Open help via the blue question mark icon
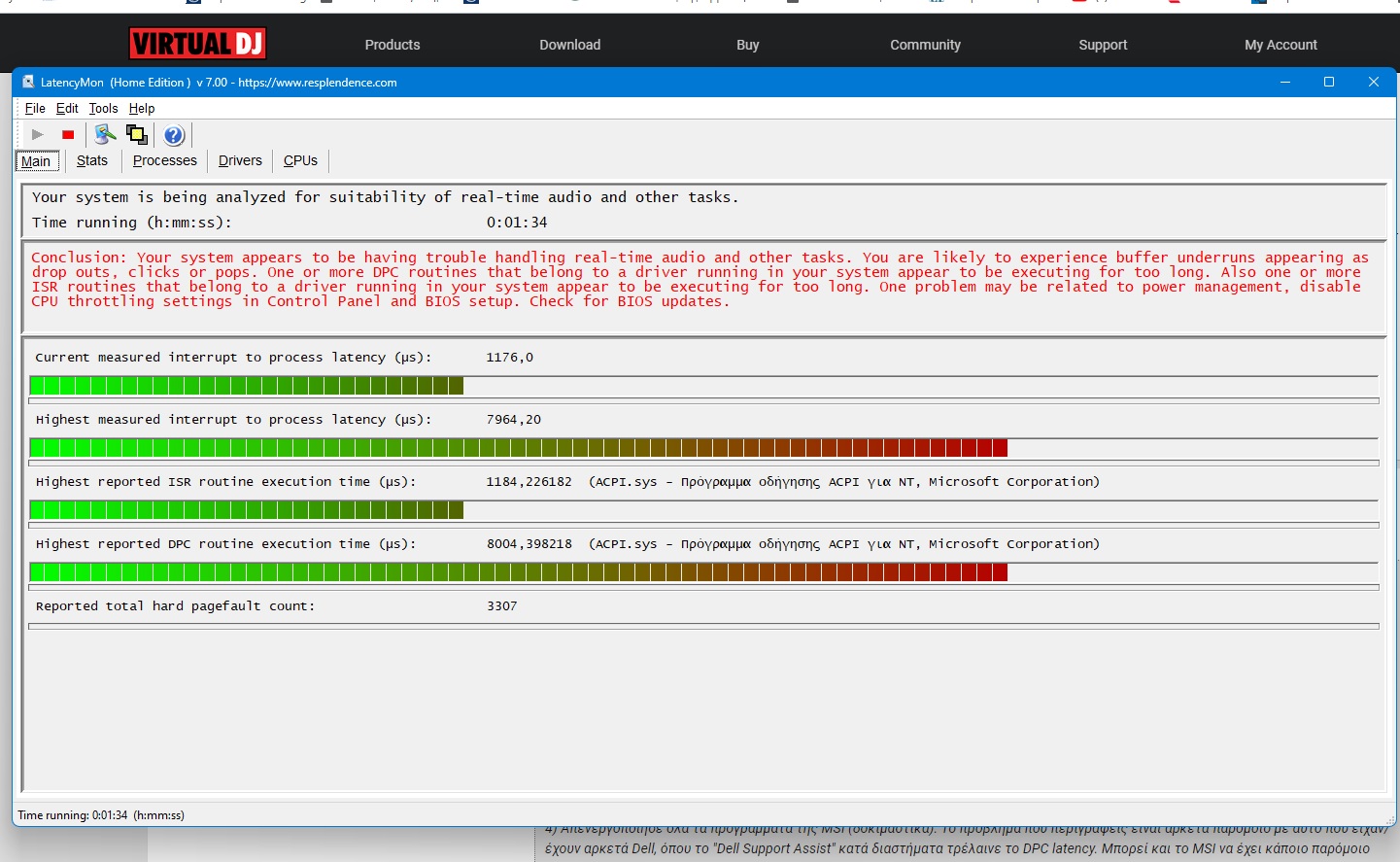This screenshot has height=862, width=1400. [x=174, y=135]
